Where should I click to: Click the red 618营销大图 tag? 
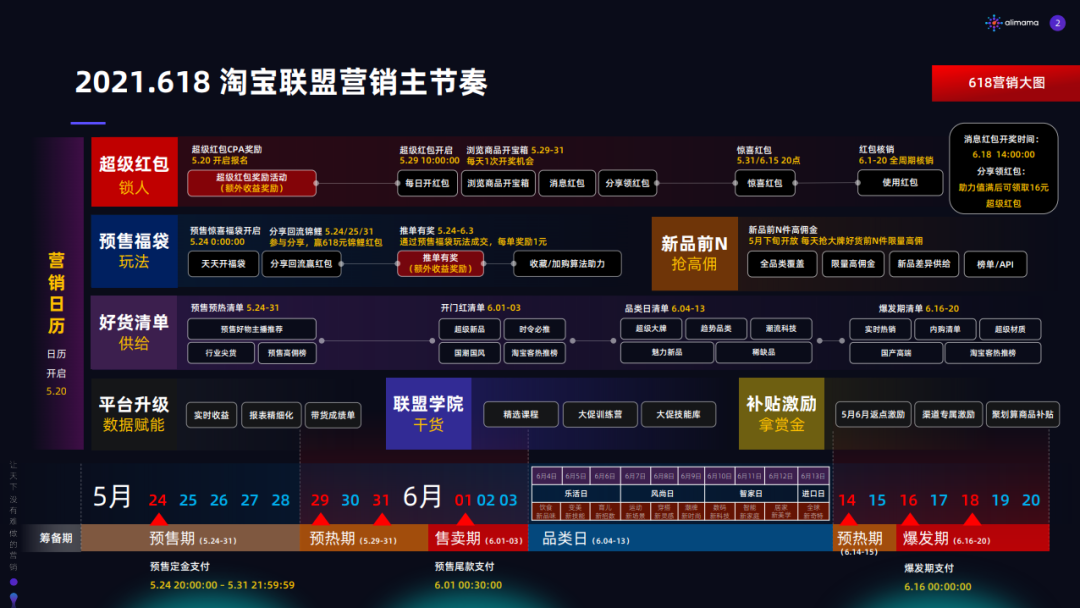pyautogui.click(x=1006, y=83)
